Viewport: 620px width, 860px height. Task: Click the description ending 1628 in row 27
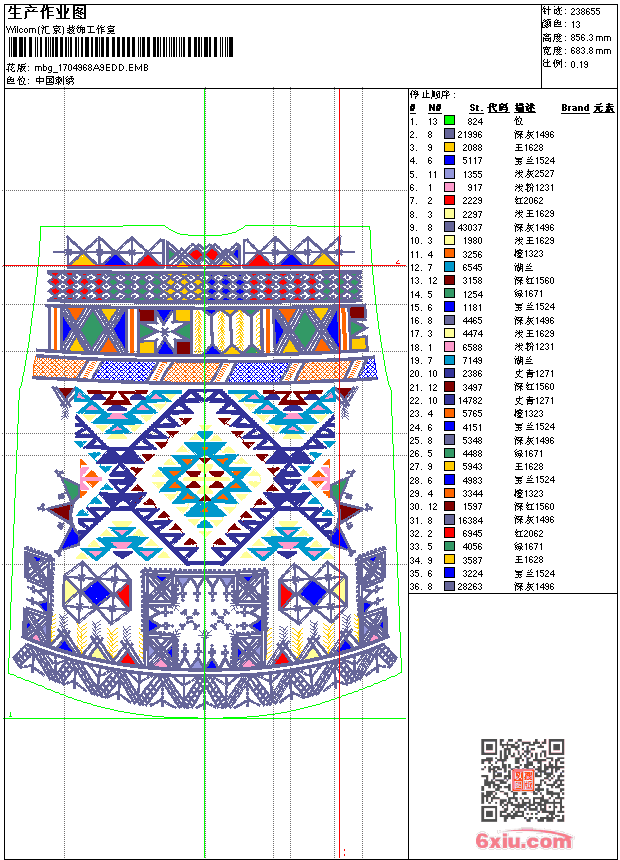[x=529, y=466]
